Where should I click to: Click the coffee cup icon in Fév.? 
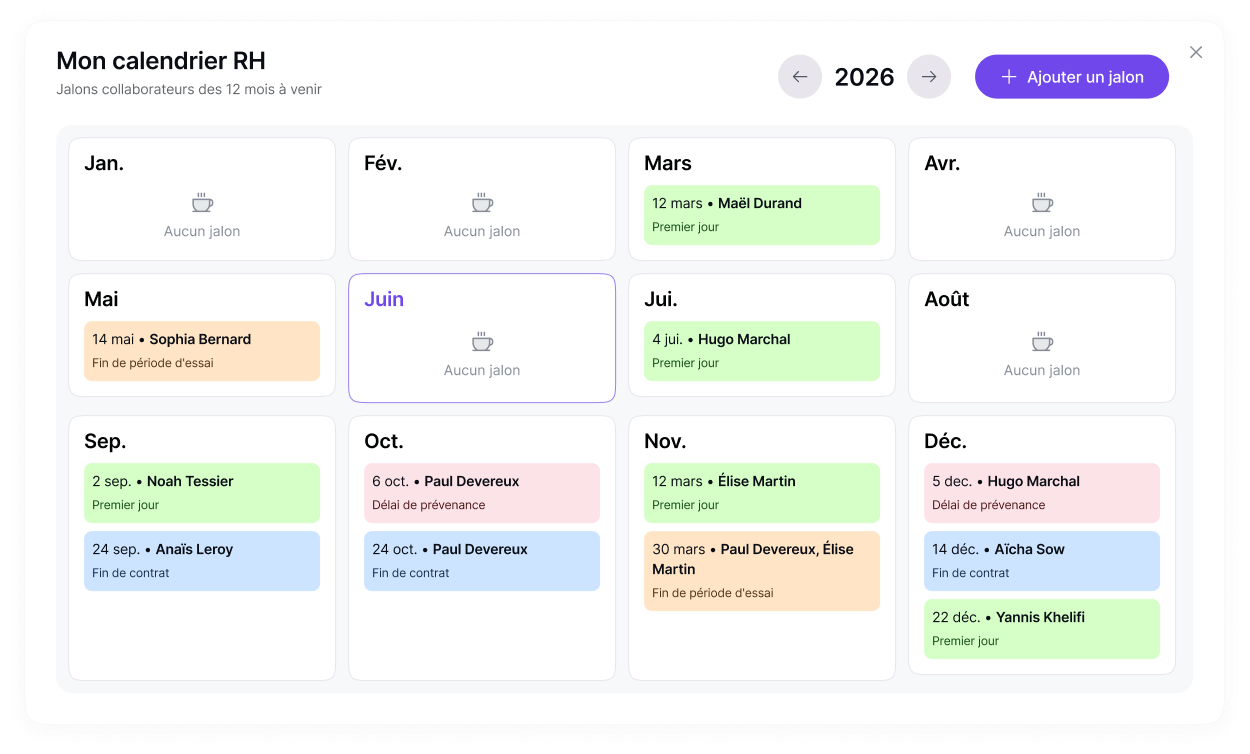coord(482,203)
